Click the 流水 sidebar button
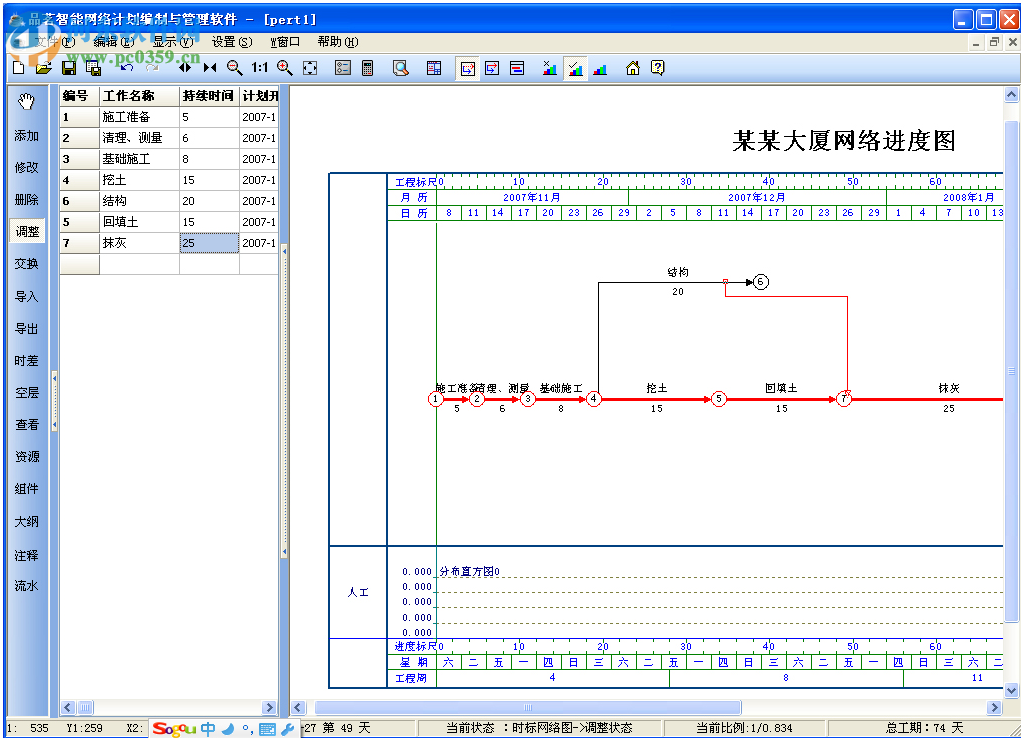The width and height of the screenshot is (1022, 738). pos(27,585)
